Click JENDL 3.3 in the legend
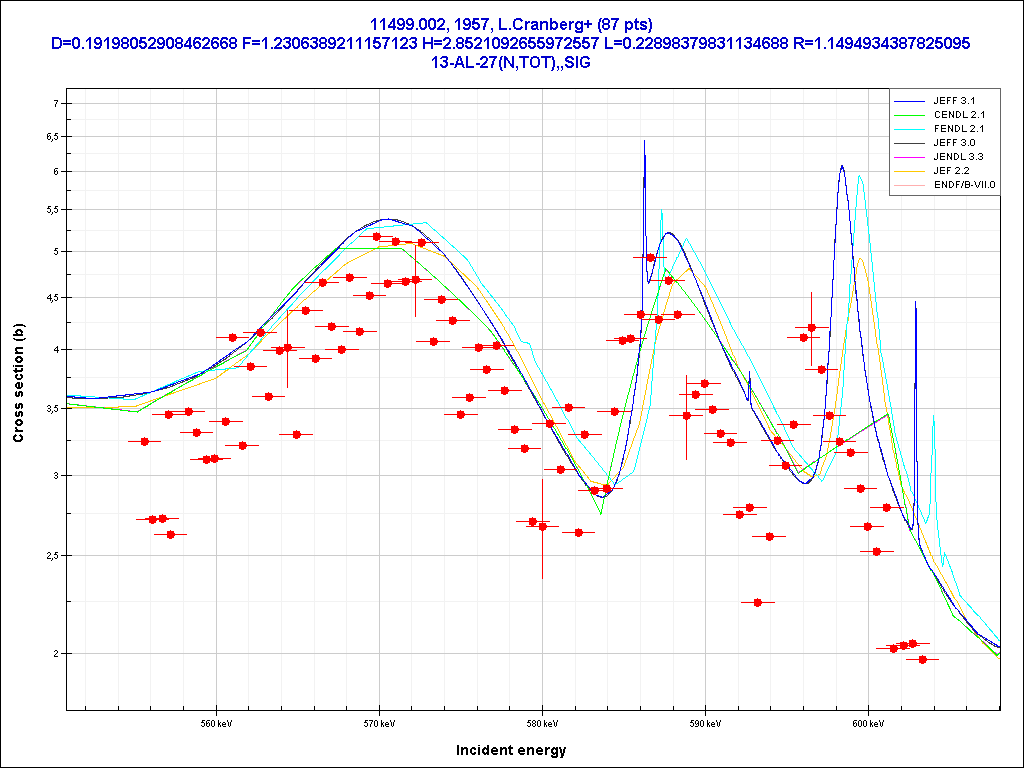Image resolution: width=1024 pixels, height=768 pixels. tap(960, 157)
